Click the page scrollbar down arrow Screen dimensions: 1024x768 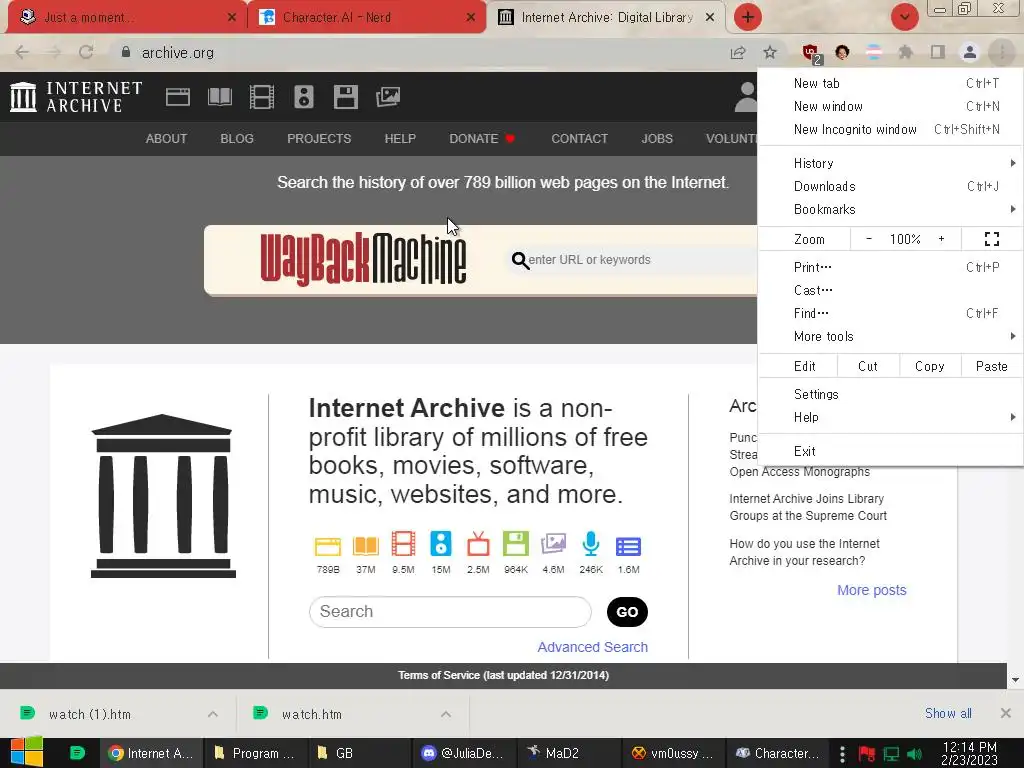tap(1015, 680)
